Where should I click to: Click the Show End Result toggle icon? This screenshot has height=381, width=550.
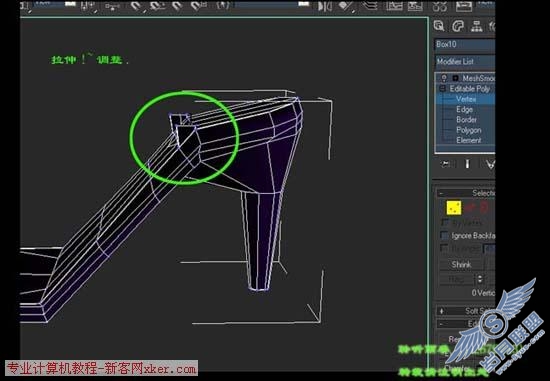tap(468, 164)
